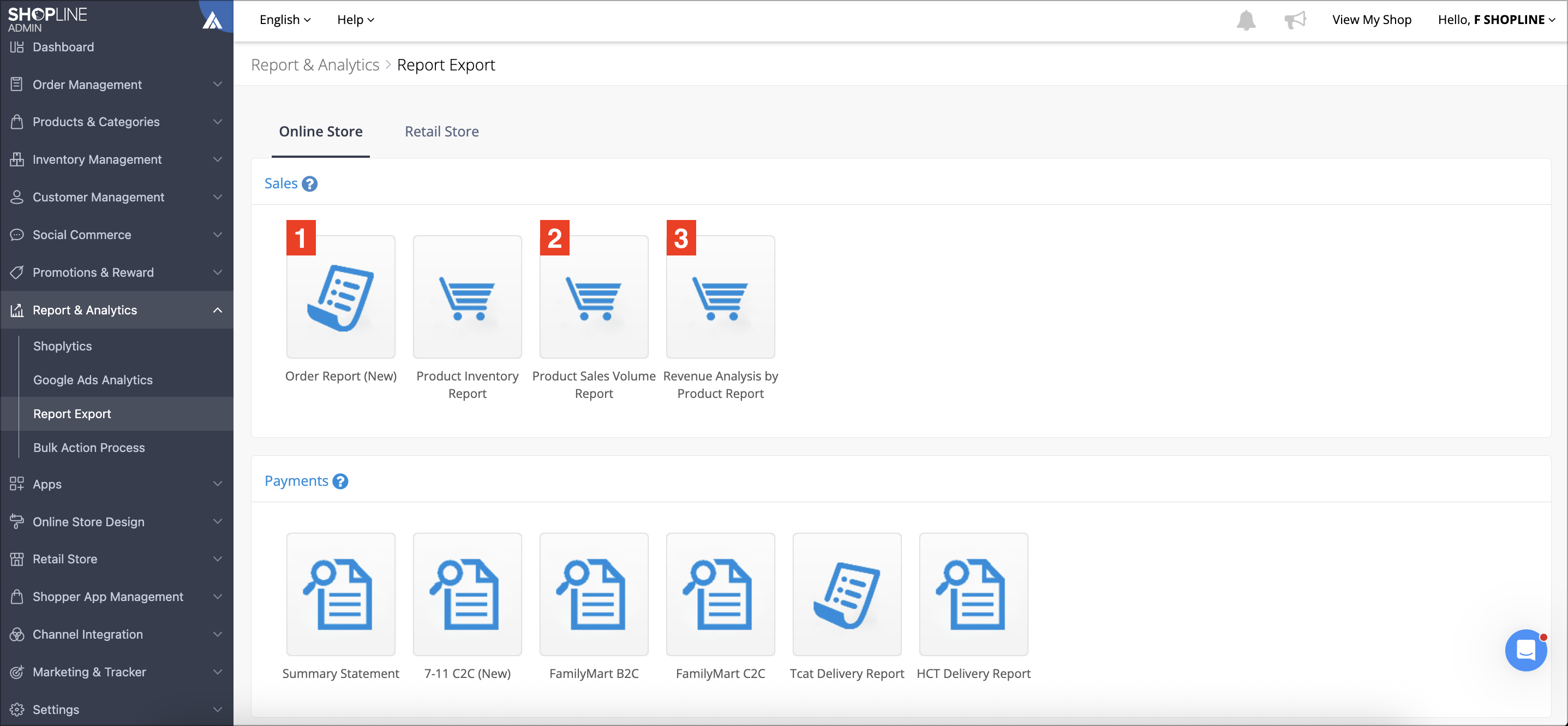Click the notification bell icon
Viewport: 1568px width, 726px height.
point(1246,20)
